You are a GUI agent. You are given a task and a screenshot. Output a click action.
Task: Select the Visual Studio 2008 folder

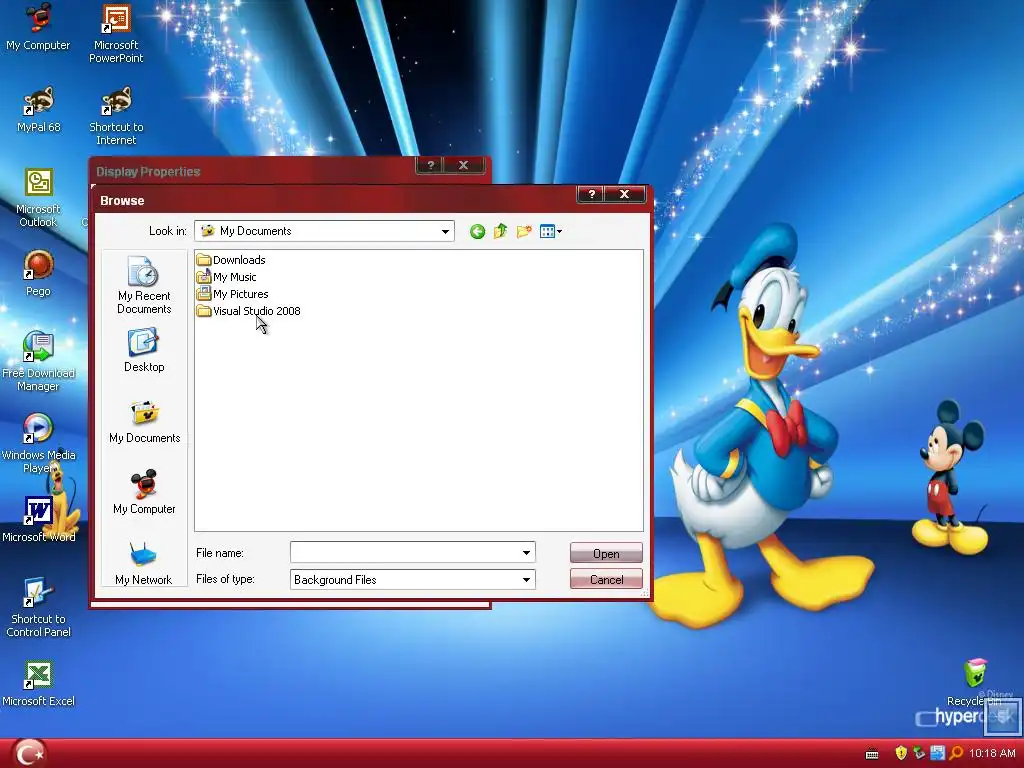point(248,311)
